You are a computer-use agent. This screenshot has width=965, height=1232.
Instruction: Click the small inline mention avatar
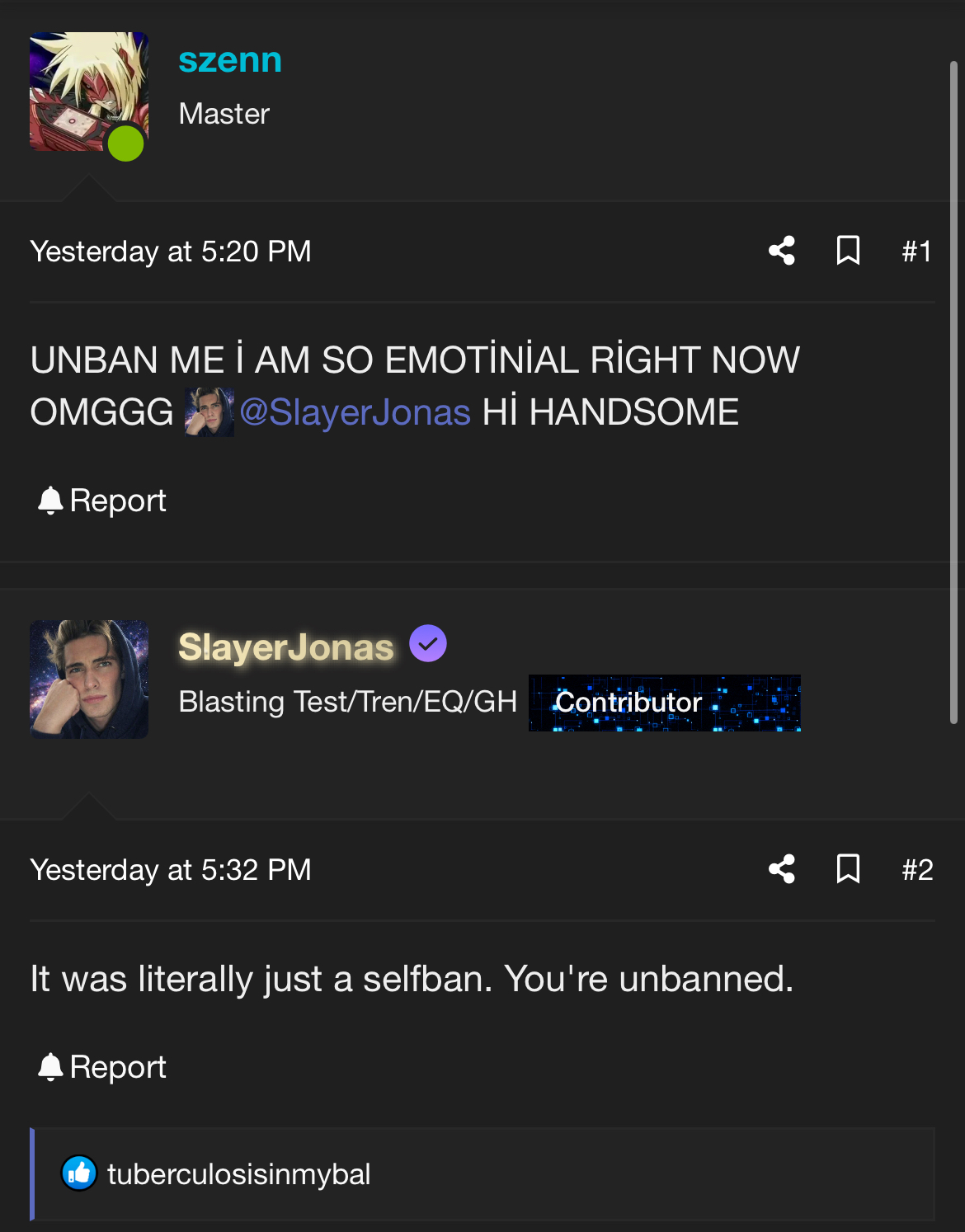tap(209, 412)
